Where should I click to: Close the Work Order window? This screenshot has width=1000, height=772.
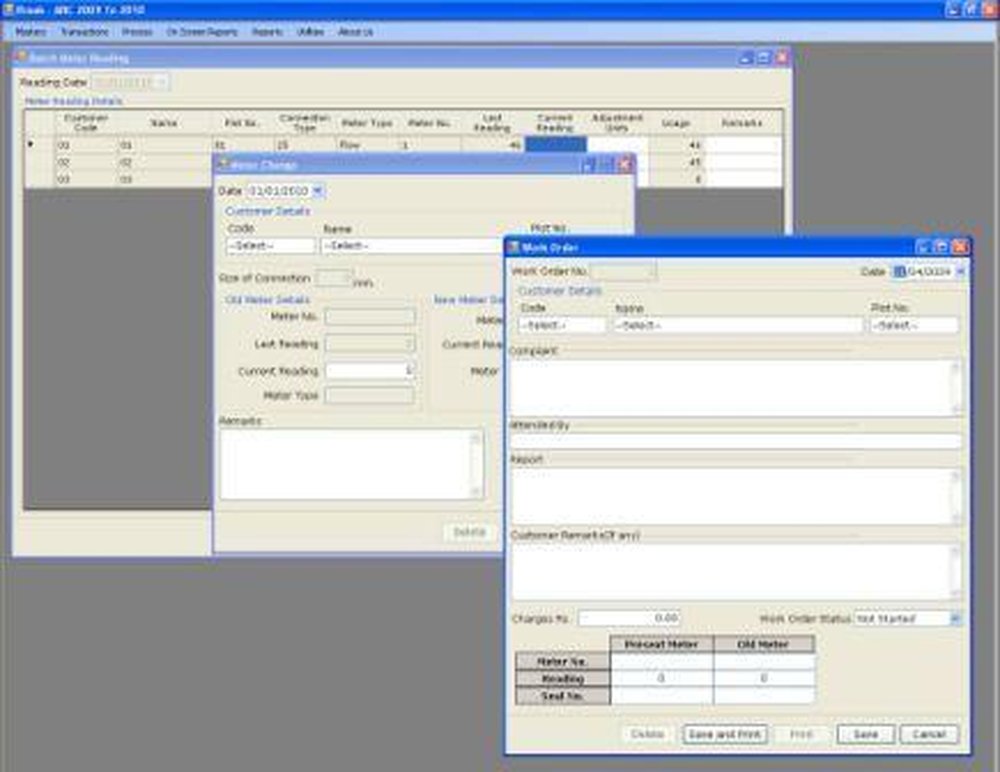coord(960,247)
